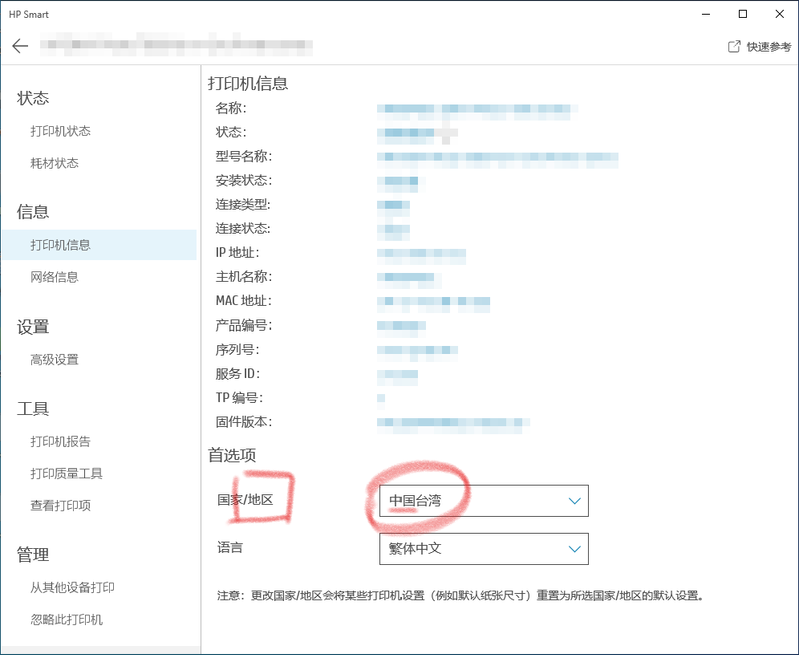Open 打印机报告 printer reports

[61, 441]
